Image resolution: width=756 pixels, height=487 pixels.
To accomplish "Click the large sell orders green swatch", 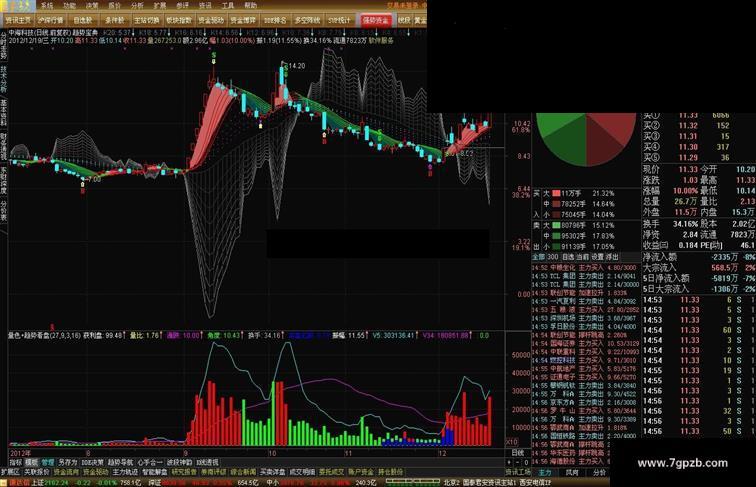I will (556, 225).
